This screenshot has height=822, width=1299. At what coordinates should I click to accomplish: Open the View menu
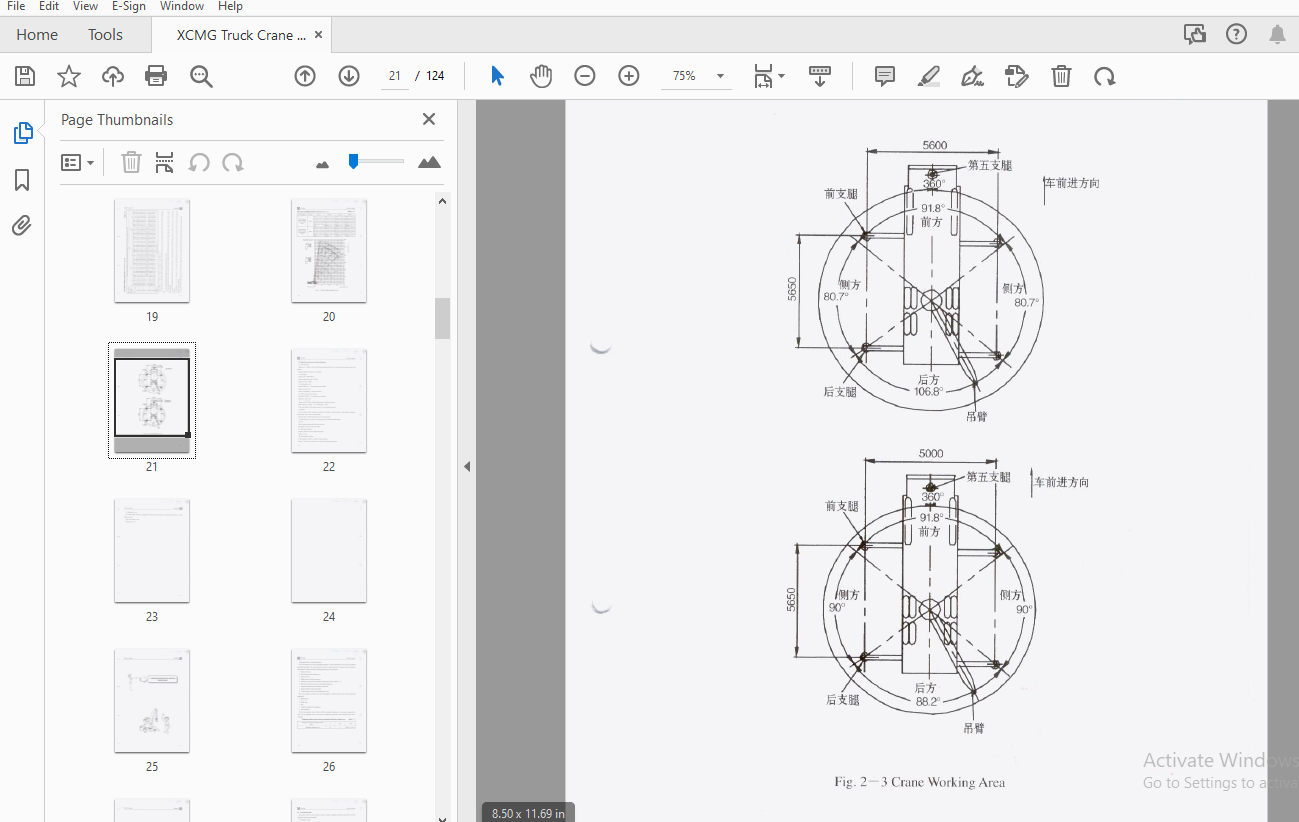click(x=85, y=6)
